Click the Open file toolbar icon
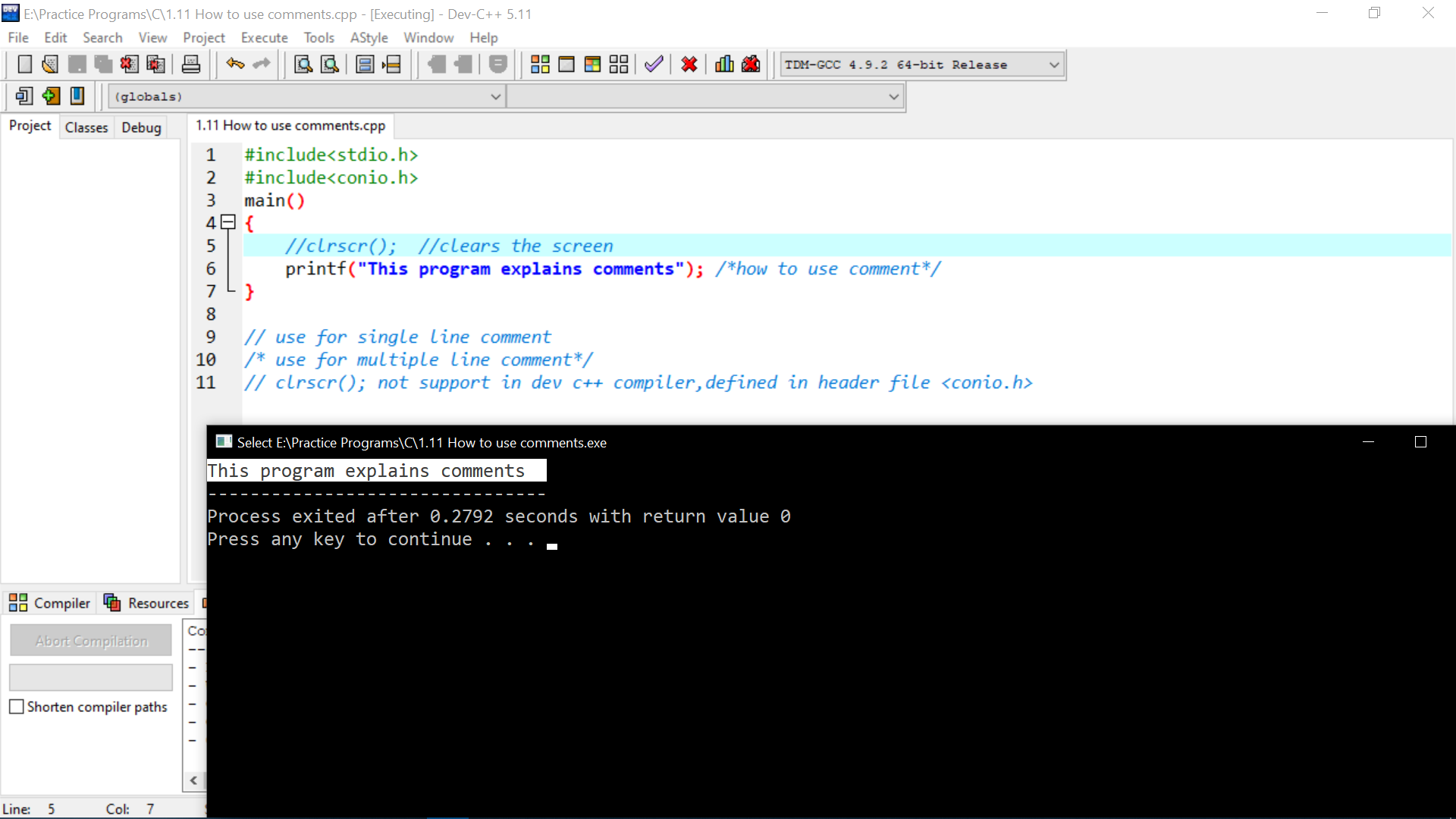The height and width of the screenshot is (819, 1456). coord(50,64)
